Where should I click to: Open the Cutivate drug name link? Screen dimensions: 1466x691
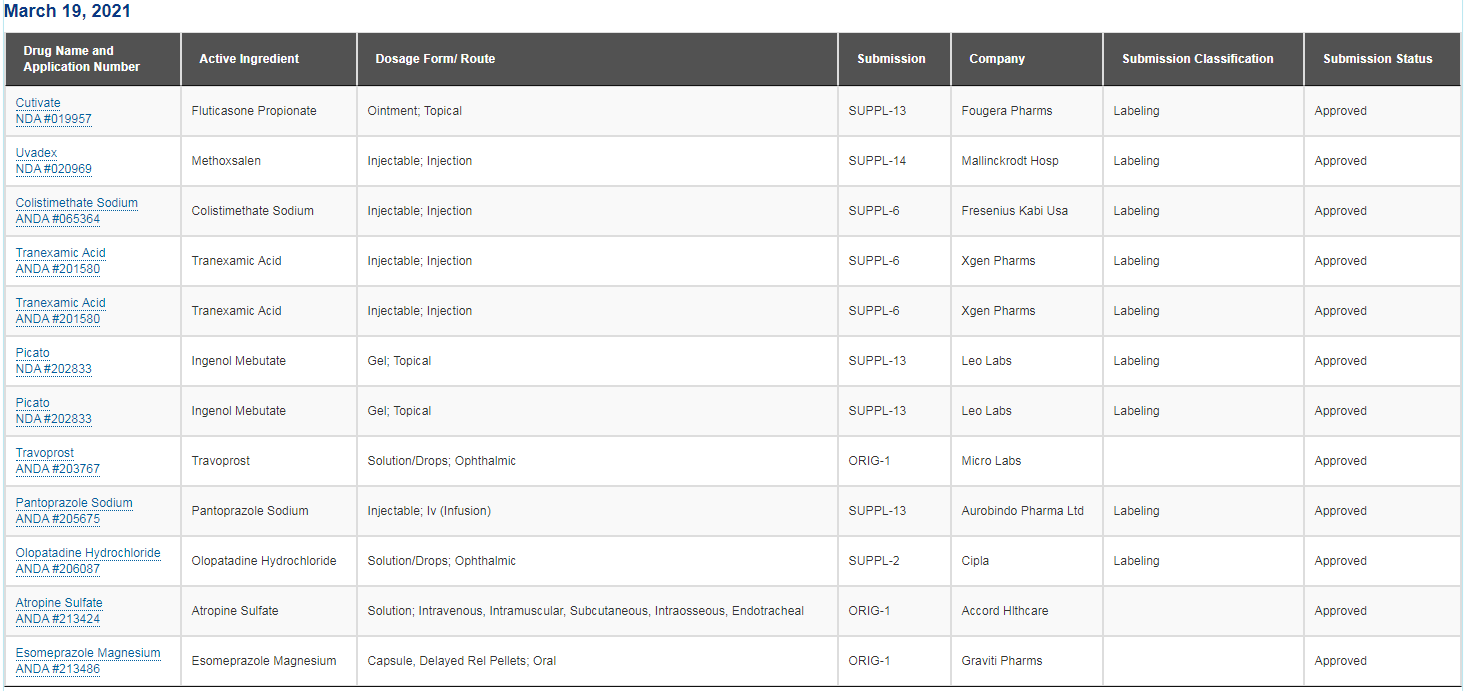38,103
